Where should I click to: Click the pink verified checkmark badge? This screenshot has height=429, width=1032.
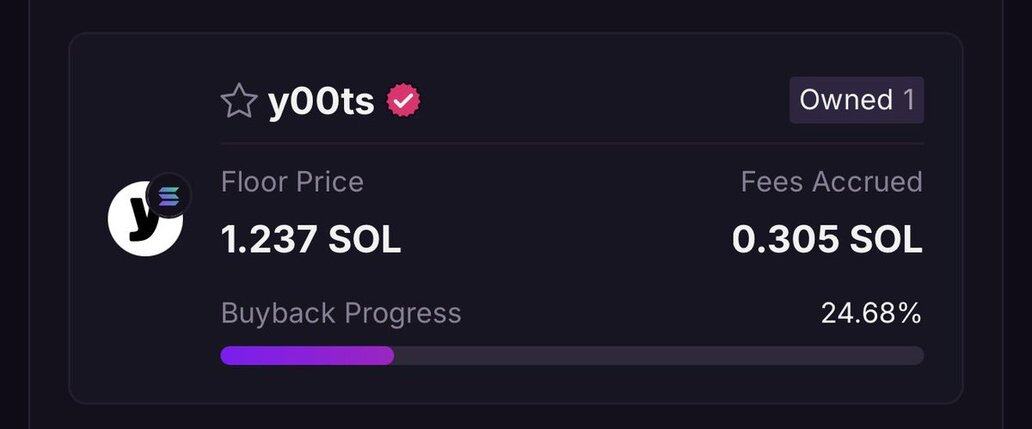click(x=404, y=101)
